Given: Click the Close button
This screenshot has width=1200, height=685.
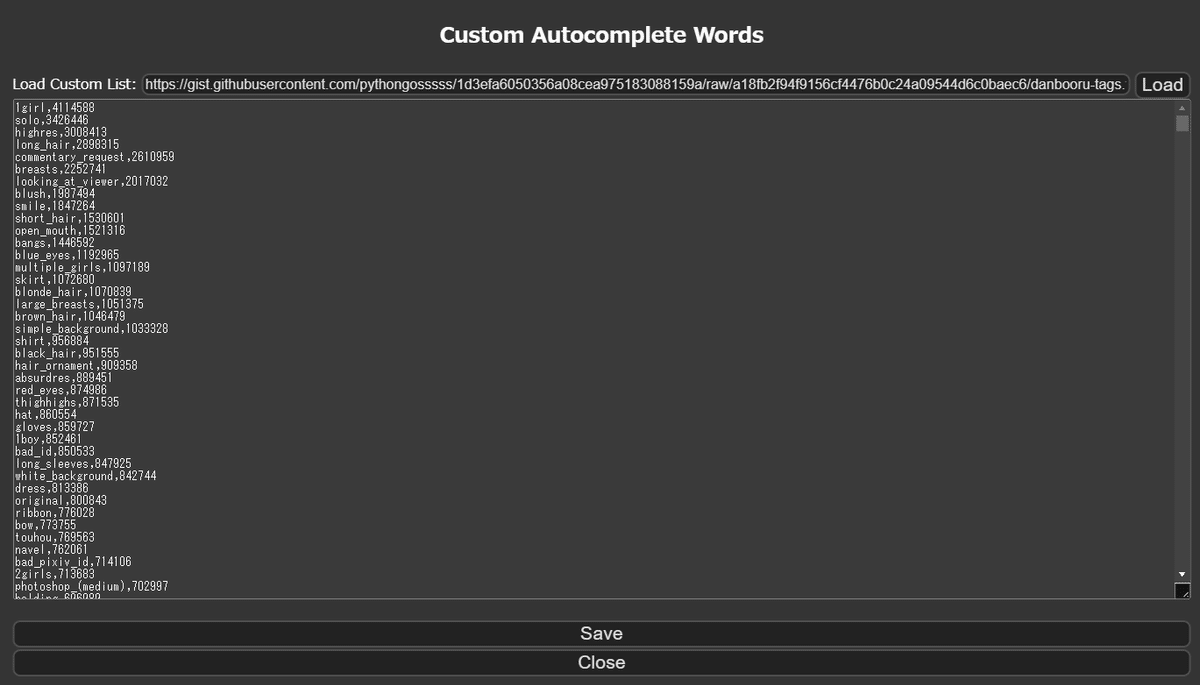Looking at the screenshot, I should tap(600, 662).
